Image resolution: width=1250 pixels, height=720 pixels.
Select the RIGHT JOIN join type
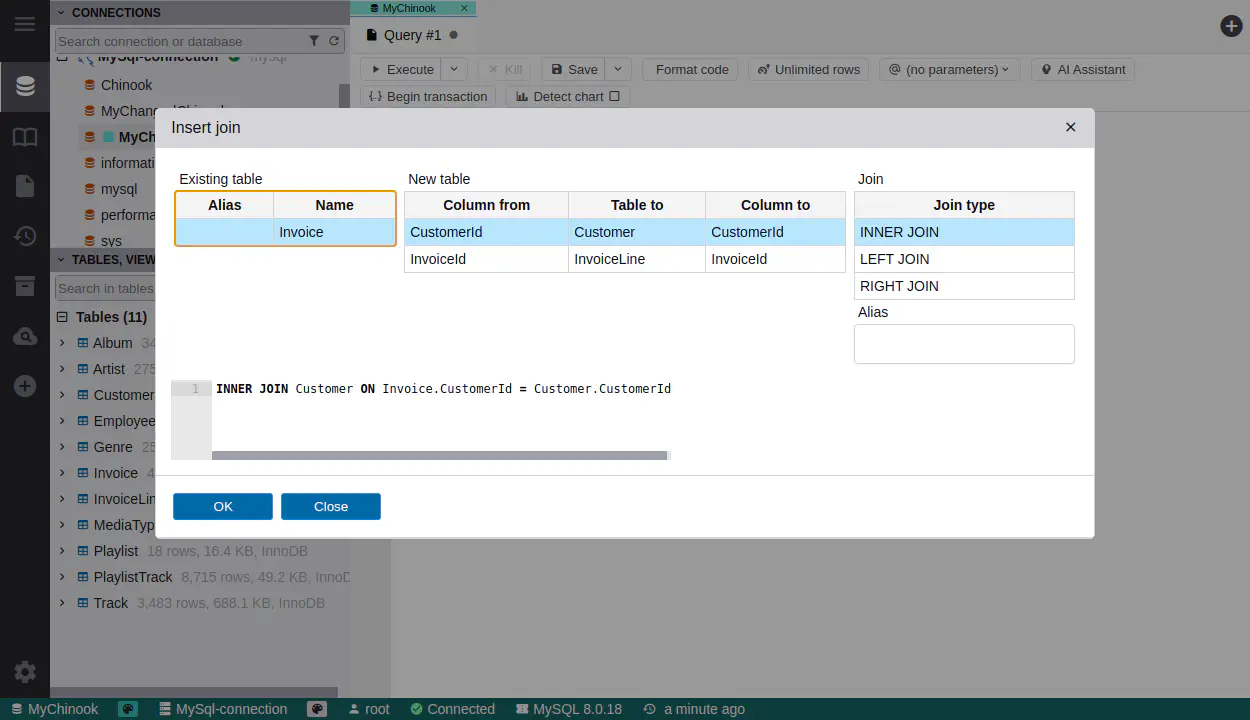963,286
